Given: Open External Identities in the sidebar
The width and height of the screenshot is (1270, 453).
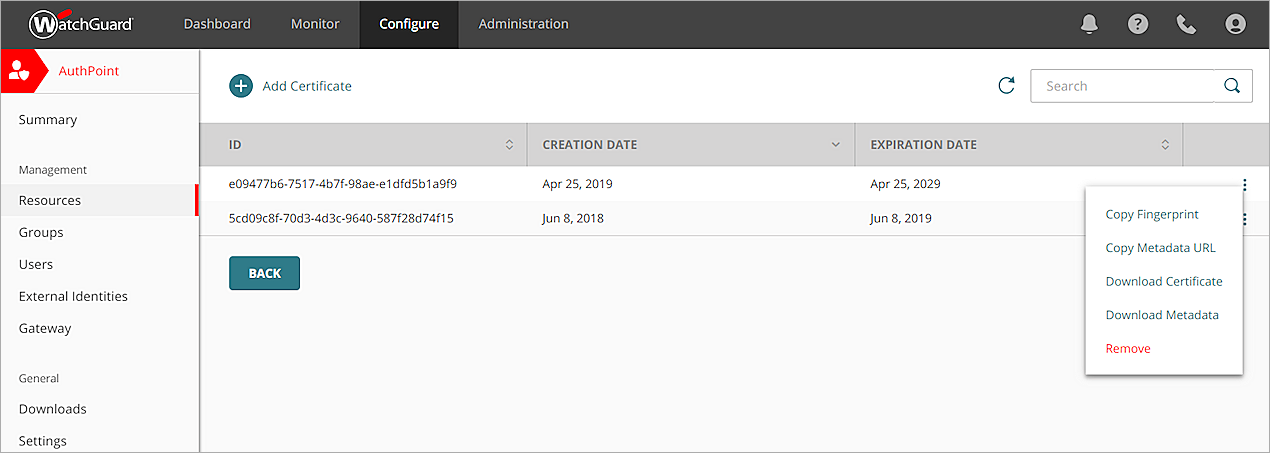Looking at the screenshot, I should pyautogui.click(x=73, y=296).
